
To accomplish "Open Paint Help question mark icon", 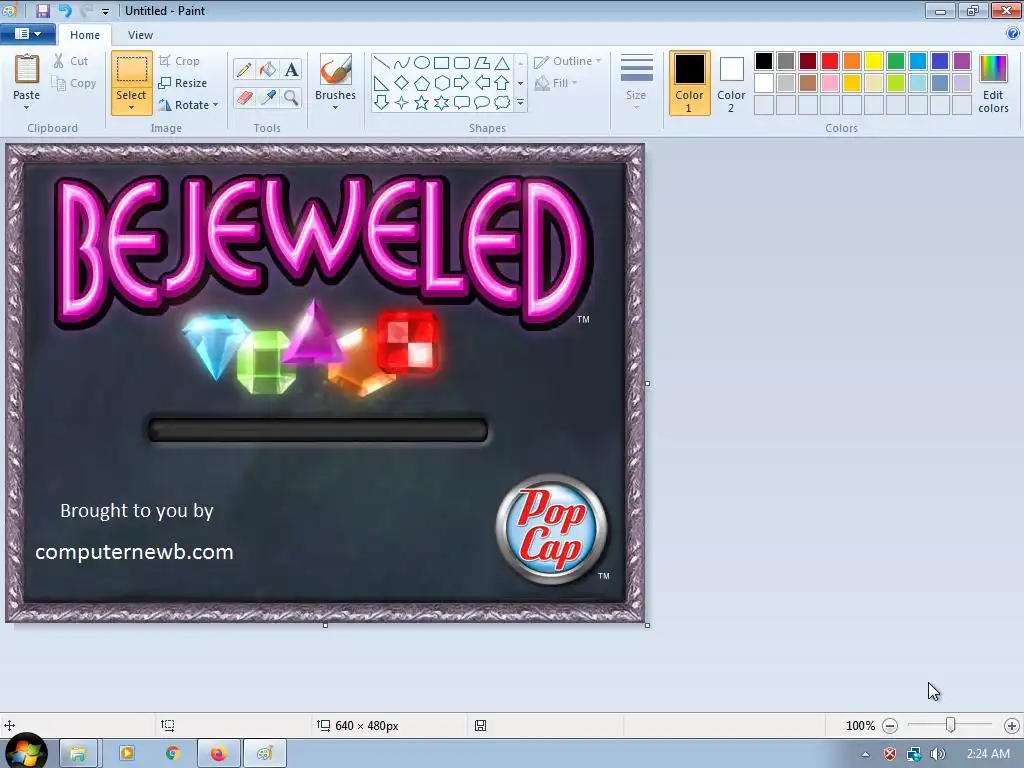I will pyautogui.click(x=1012, y=33).
